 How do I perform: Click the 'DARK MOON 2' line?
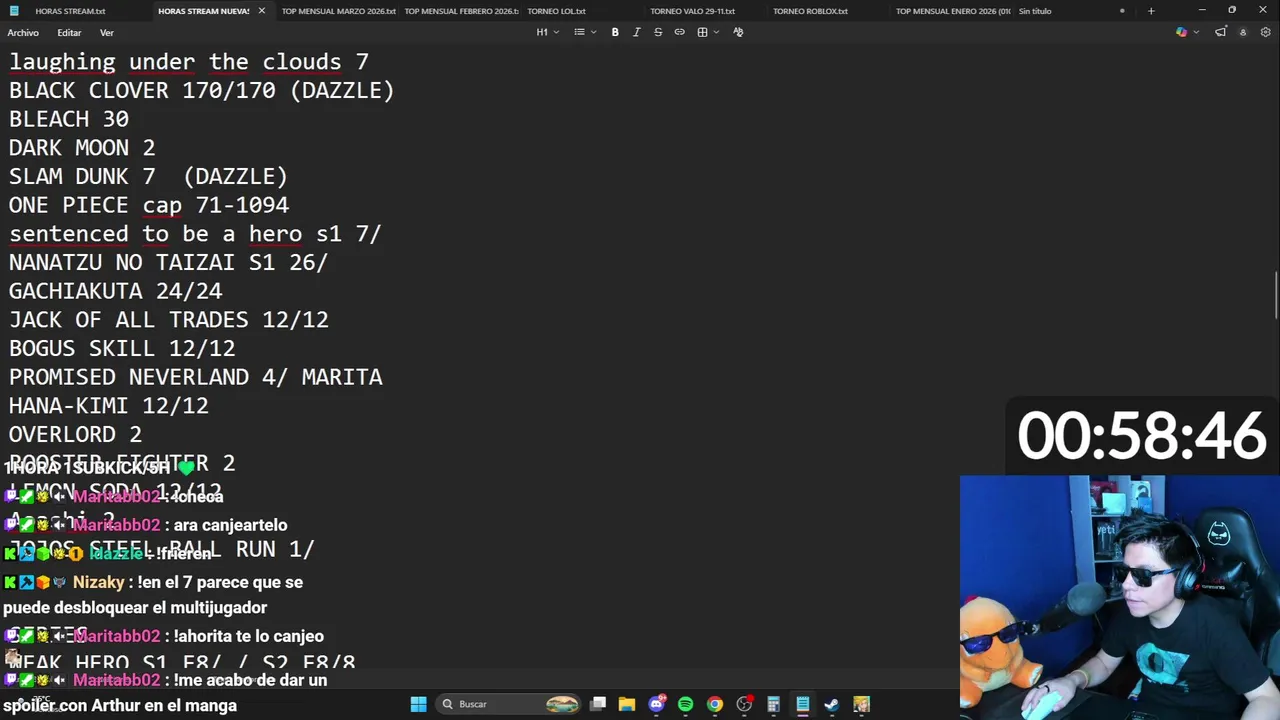coord(82,148)
